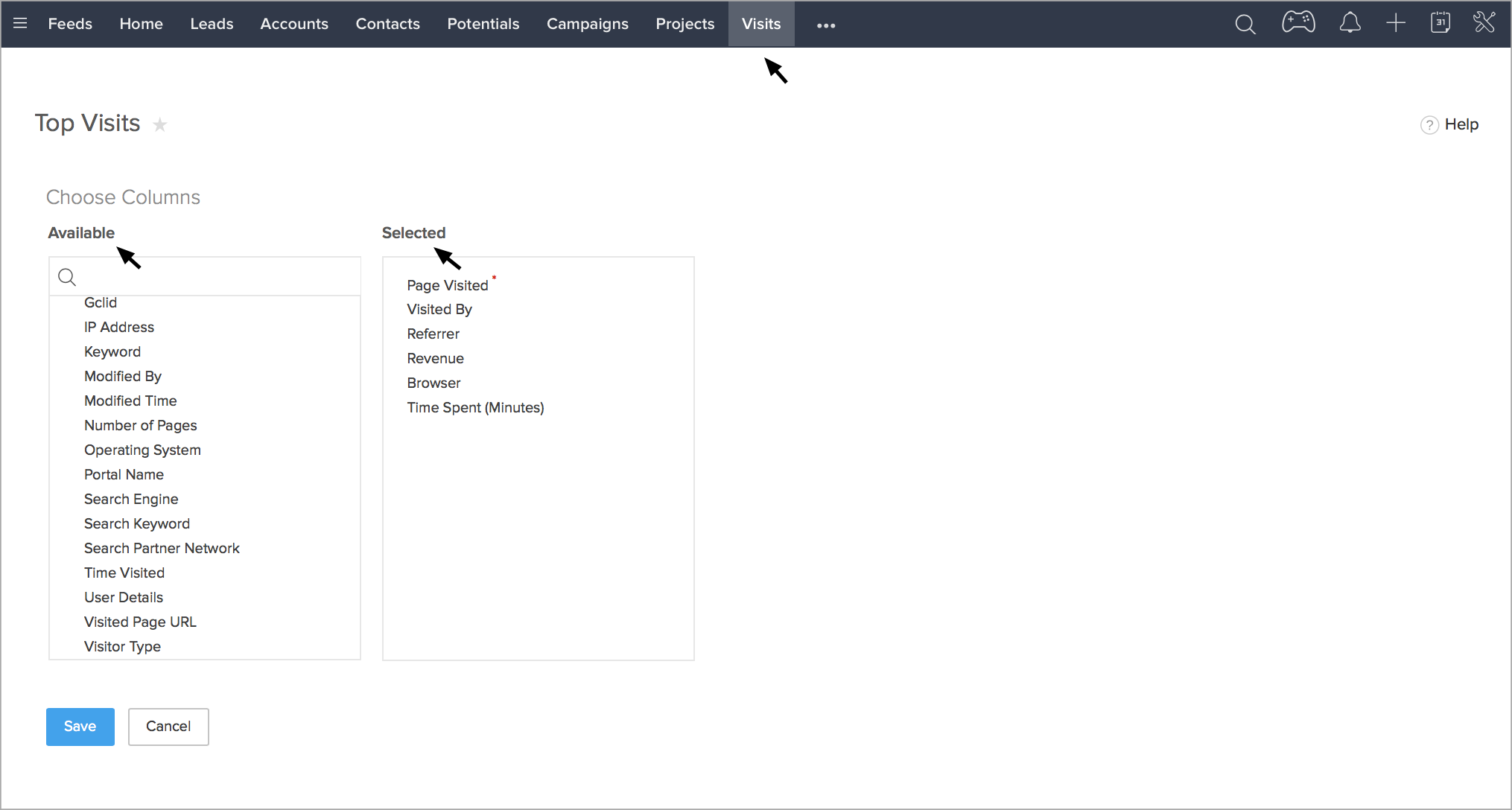The height and width of the screenshot is (810, 1512).
Task: Open the Gamescope controller icon
Action: click(x=1298, y=23)
